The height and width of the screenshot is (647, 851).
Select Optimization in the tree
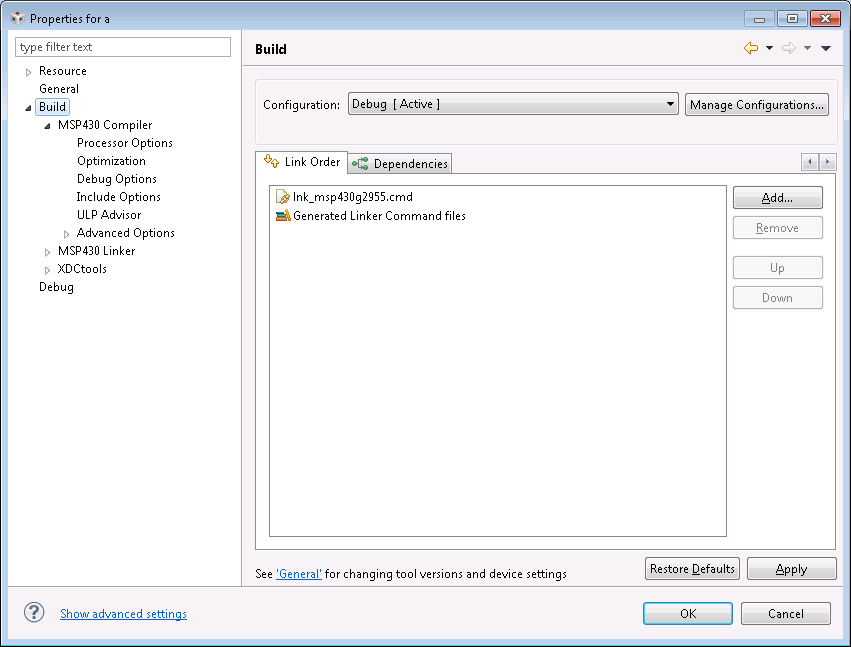coord(111,161)
